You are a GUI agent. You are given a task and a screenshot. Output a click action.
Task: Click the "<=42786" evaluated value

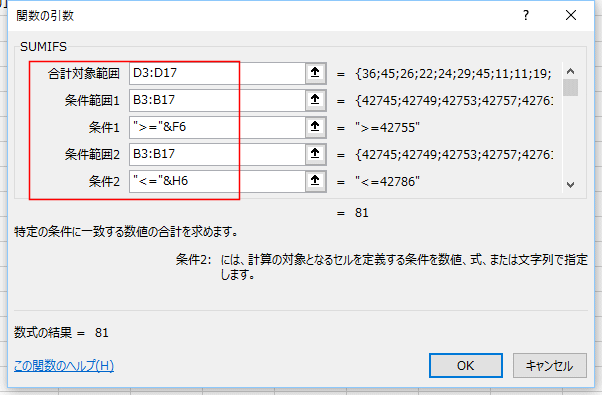(x=387, y=182)
